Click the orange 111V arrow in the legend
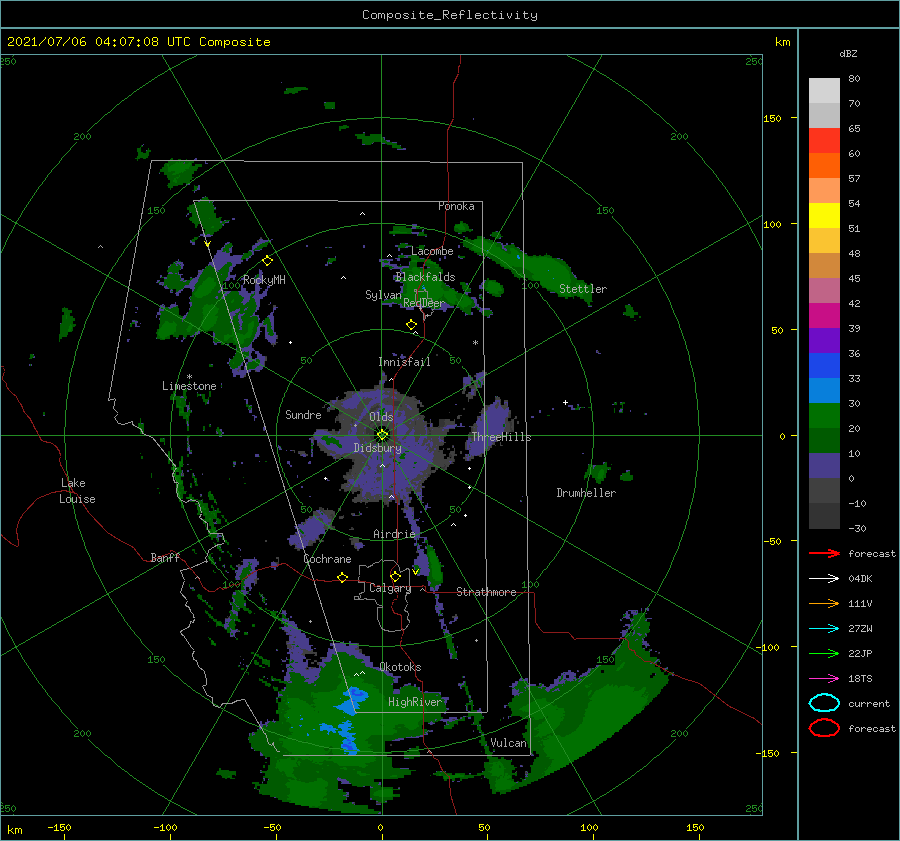The image size is (900, 841). 824,603
